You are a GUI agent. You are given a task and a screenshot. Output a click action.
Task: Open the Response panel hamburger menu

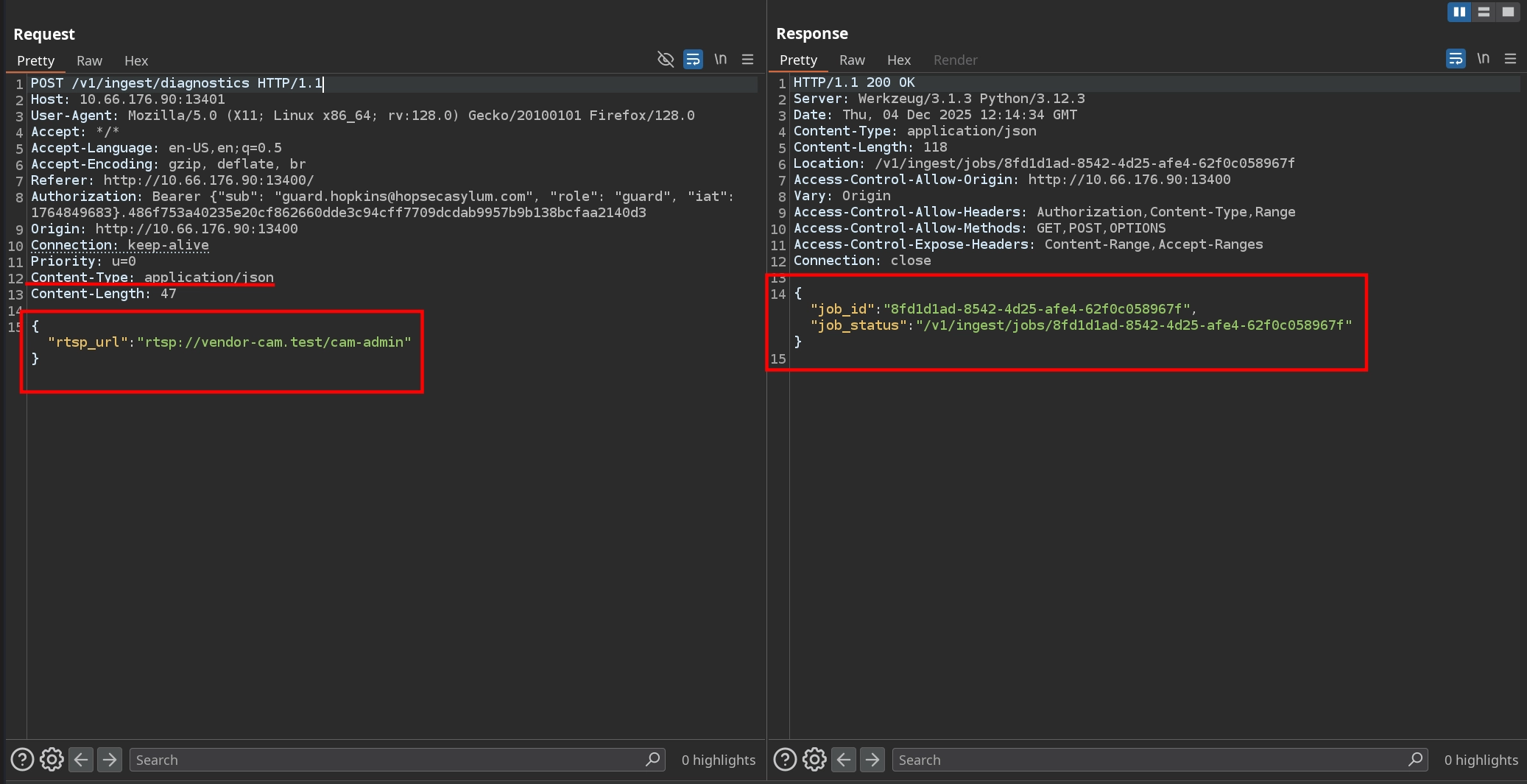1510,59
